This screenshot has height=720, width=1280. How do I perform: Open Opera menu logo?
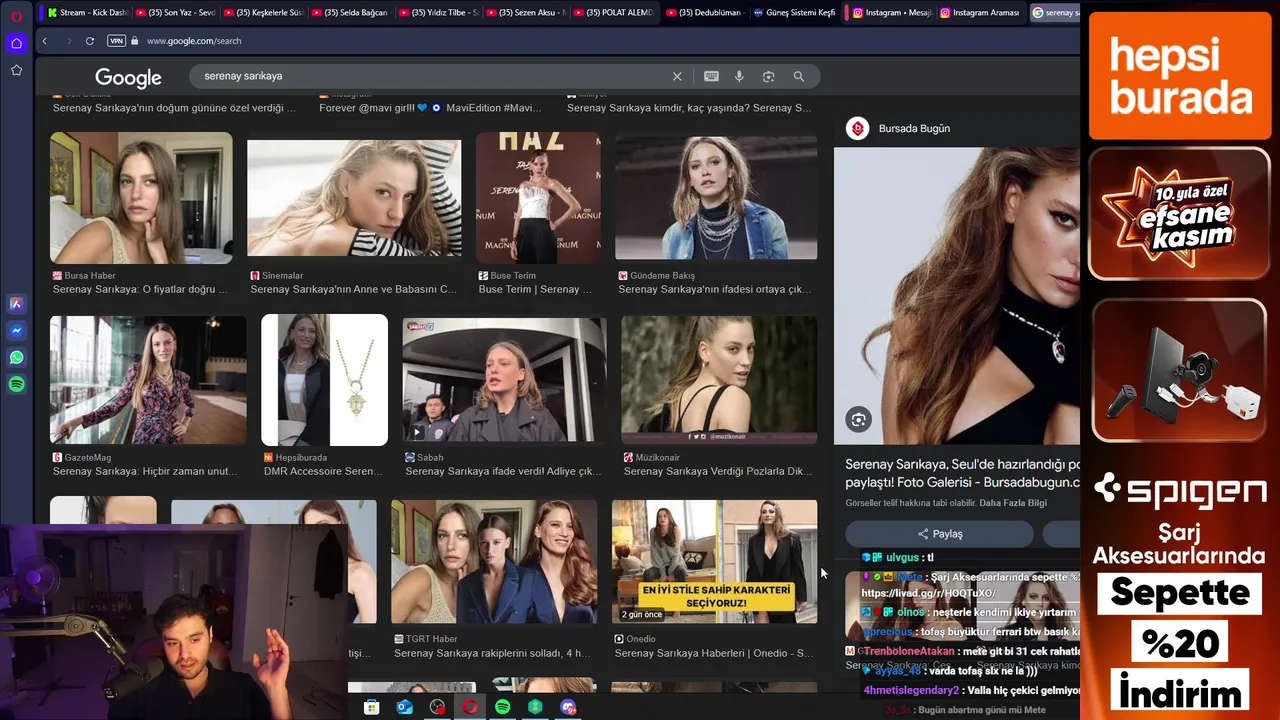[x=16, y=16]
